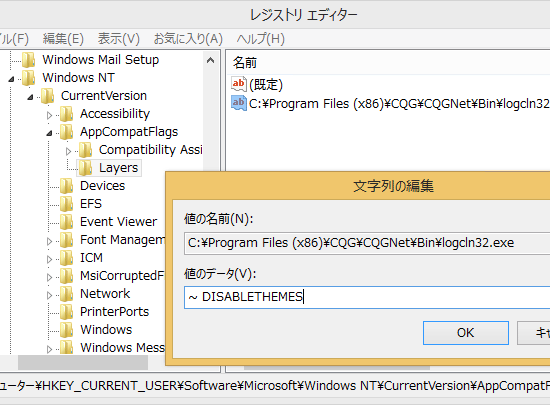This screenshot has height=405, width=550.
Task: Collapse the Windows NT tree node
Action: click(11, 79)
